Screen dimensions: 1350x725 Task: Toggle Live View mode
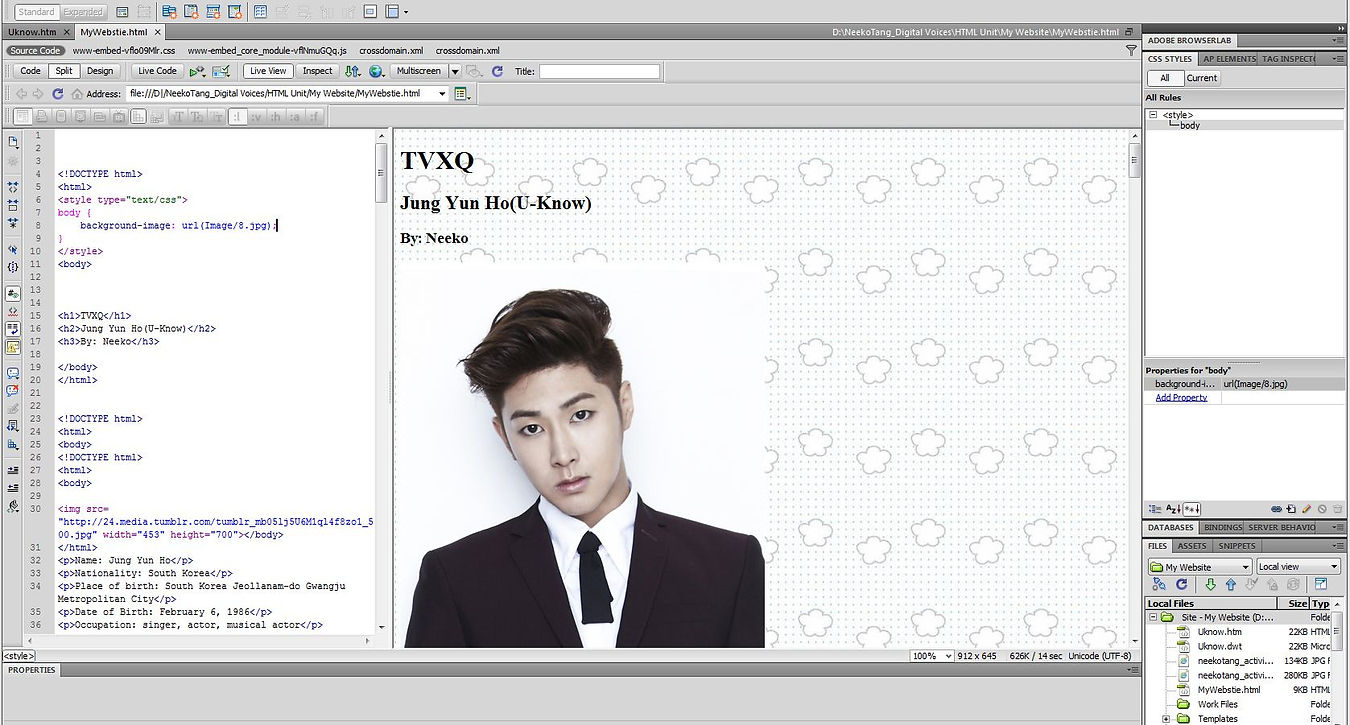coord(268,71)
